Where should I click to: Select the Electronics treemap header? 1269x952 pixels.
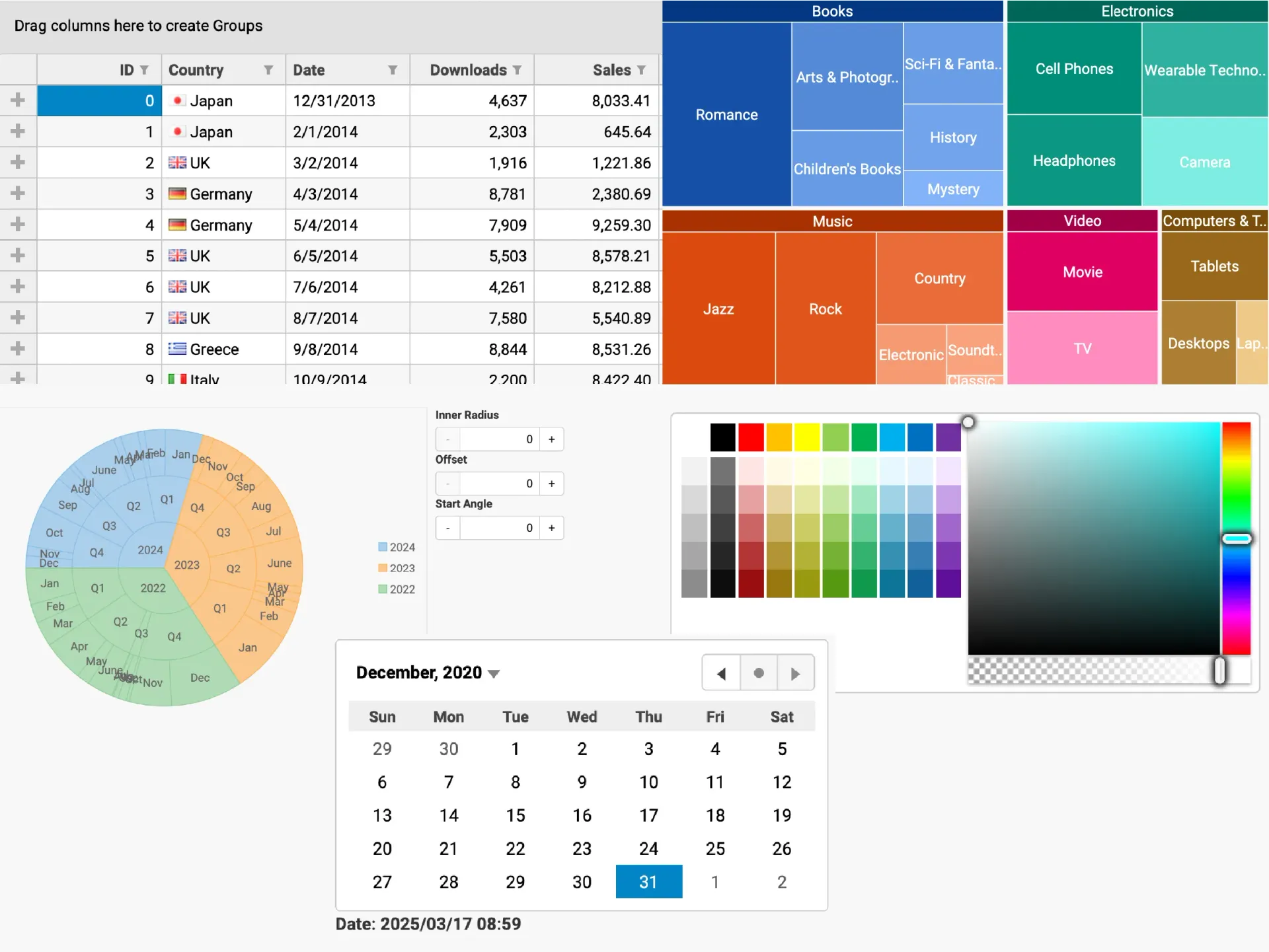[1137, 11]
